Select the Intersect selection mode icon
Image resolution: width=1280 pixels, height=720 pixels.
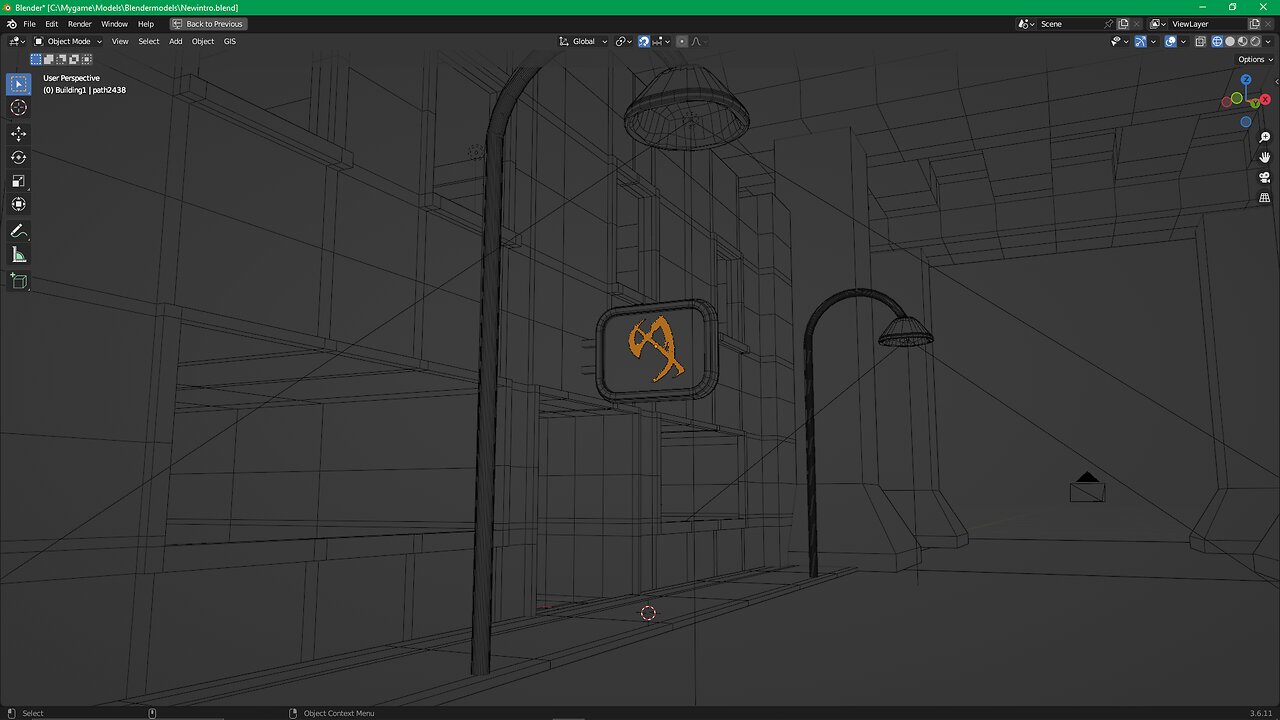click(x=86, y=59)
